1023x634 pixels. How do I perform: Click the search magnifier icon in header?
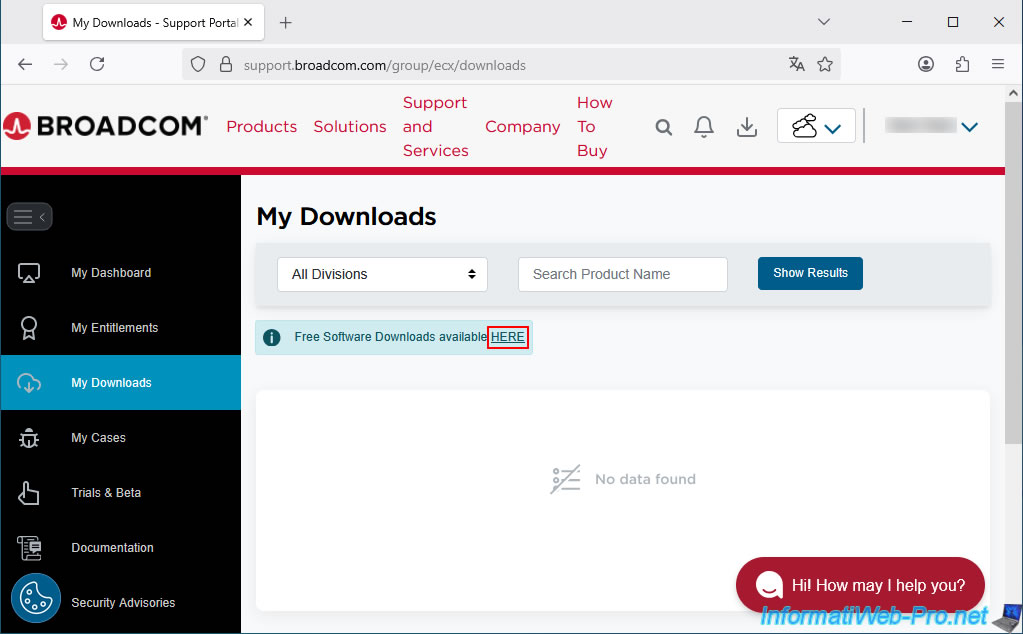pos(663,127)
